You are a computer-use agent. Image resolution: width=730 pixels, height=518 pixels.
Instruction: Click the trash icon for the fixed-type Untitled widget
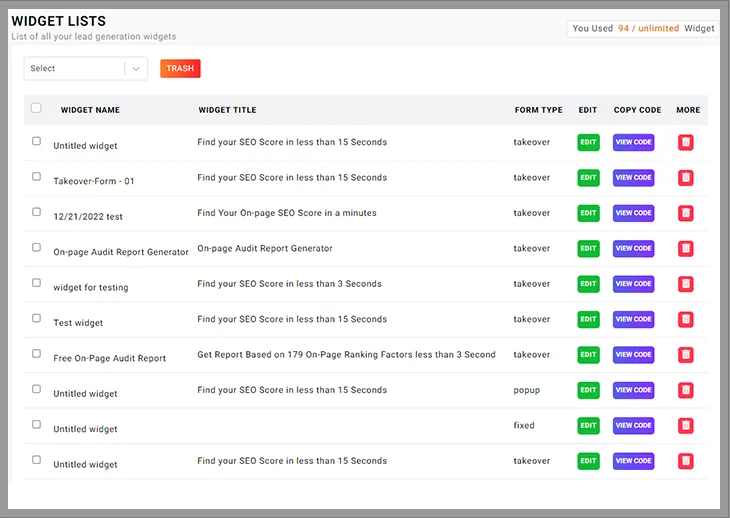click(685, 425)
